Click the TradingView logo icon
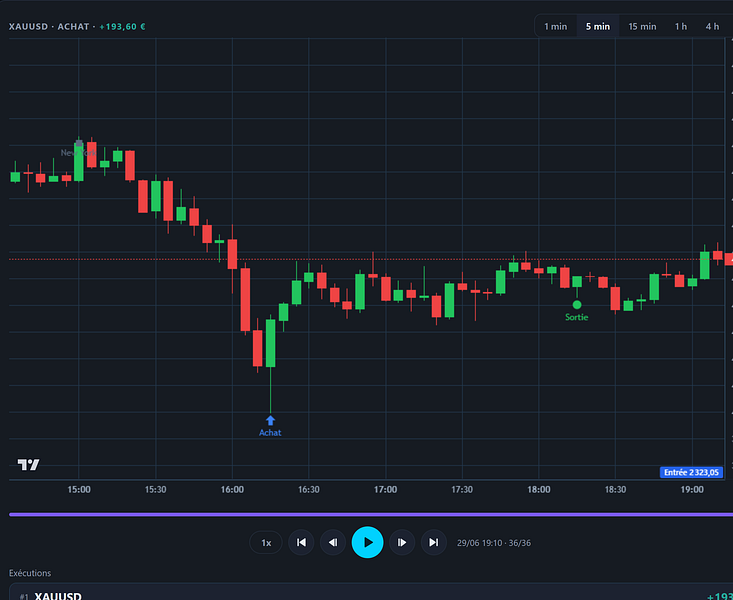Image resolution: width=733 pixels, height=600 pixels. (x=28, y=464)
